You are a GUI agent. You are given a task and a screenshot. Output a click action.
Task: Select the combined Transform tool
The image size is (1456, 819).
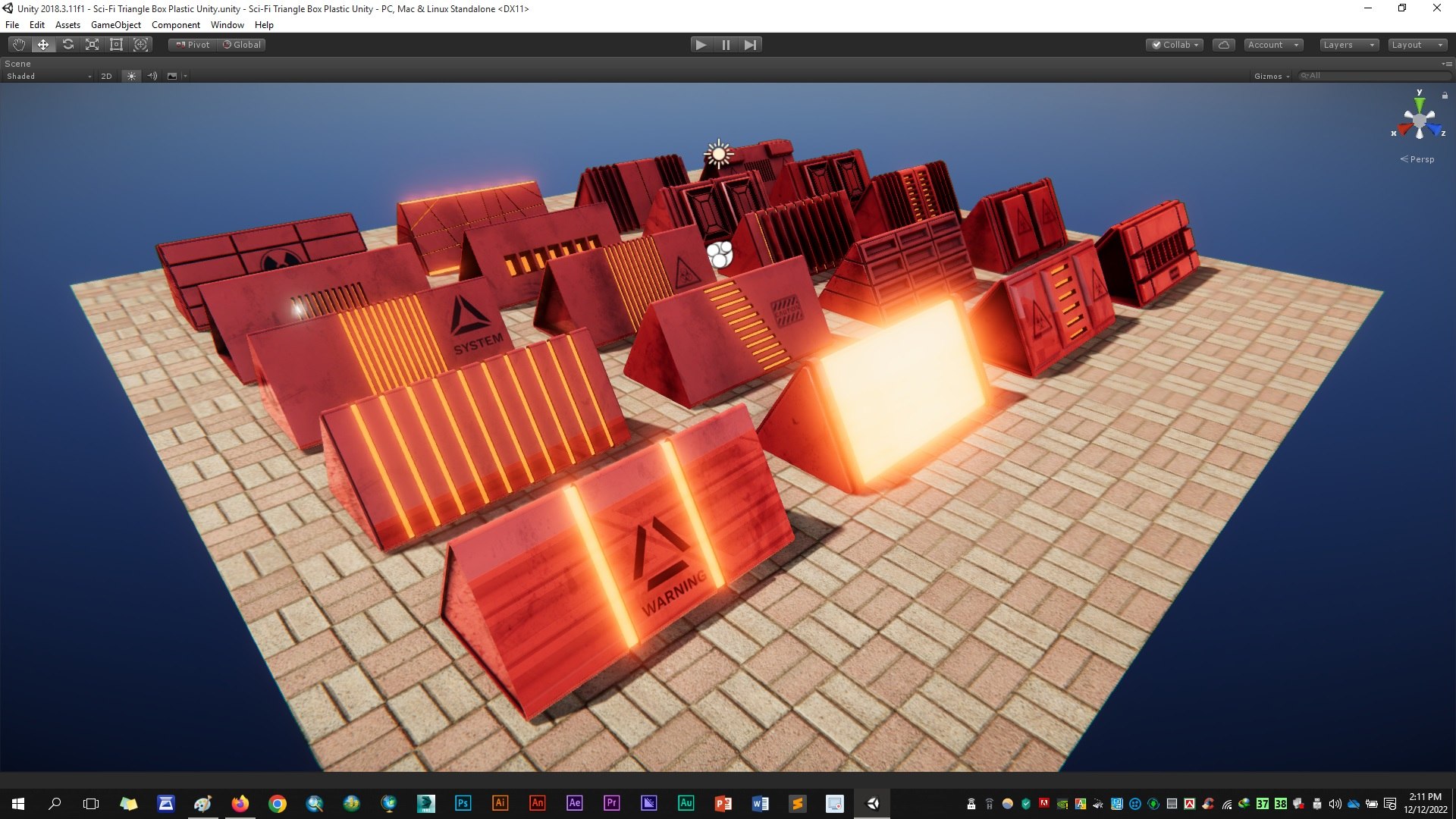pos(140,45)
